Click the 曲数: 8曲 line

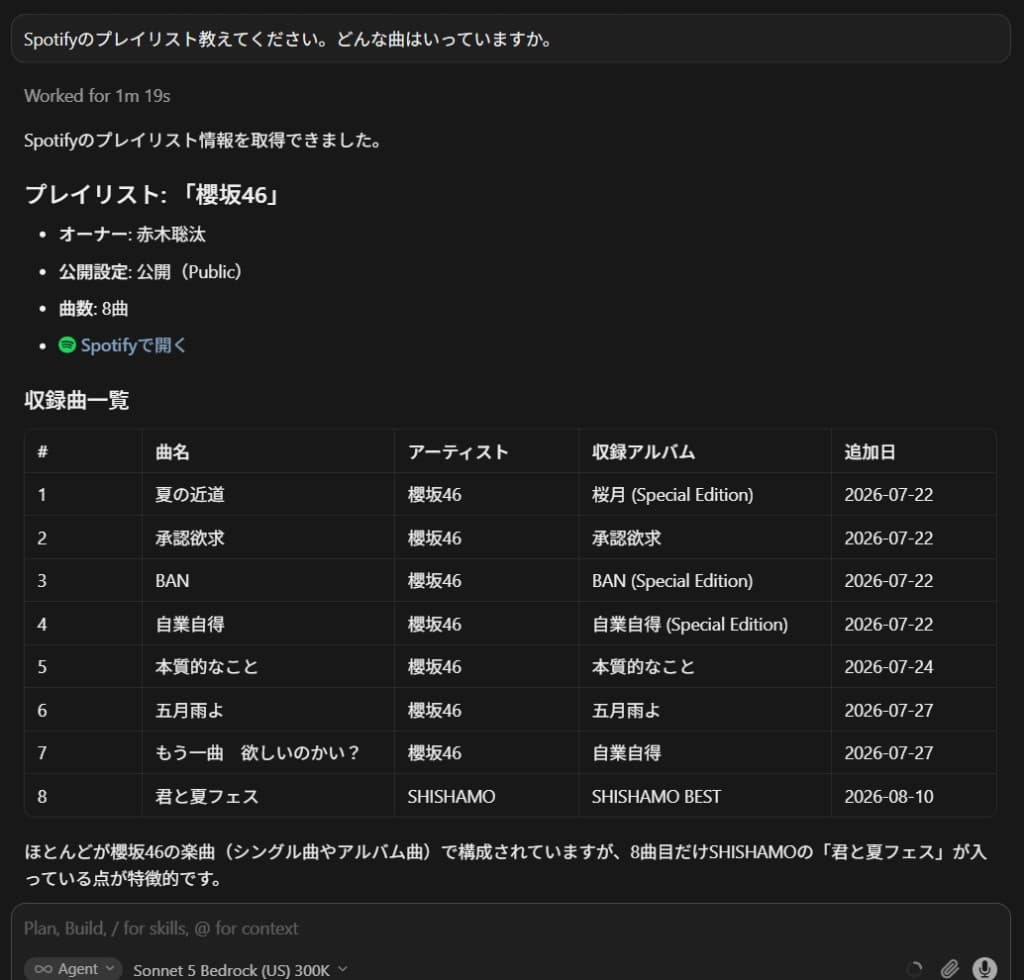click(x=93, y=308)
